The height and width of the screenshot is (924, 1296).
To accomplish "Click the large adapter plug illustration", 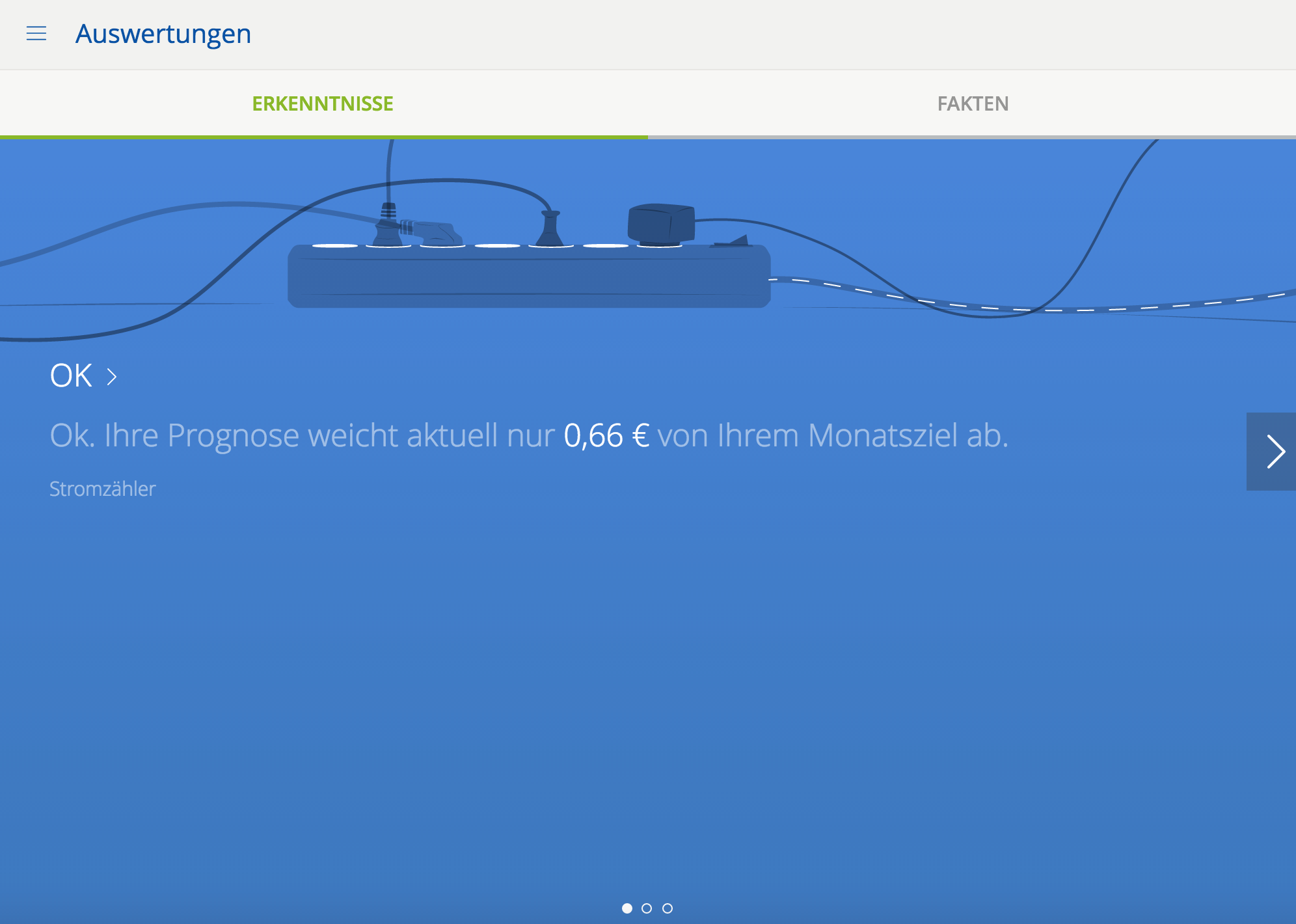I will (x=660, y=223).
